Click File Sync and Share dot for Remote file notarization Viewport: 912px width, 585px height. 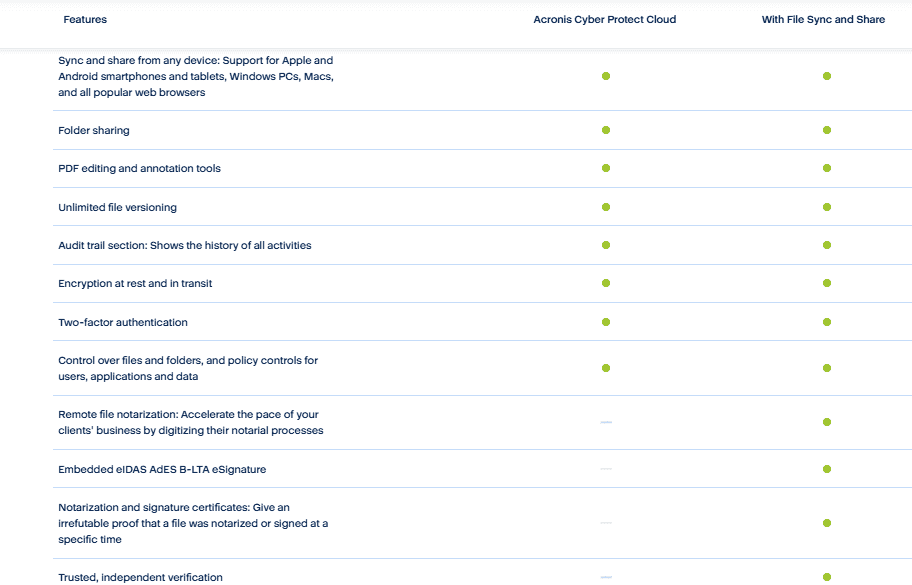point(827,422)
